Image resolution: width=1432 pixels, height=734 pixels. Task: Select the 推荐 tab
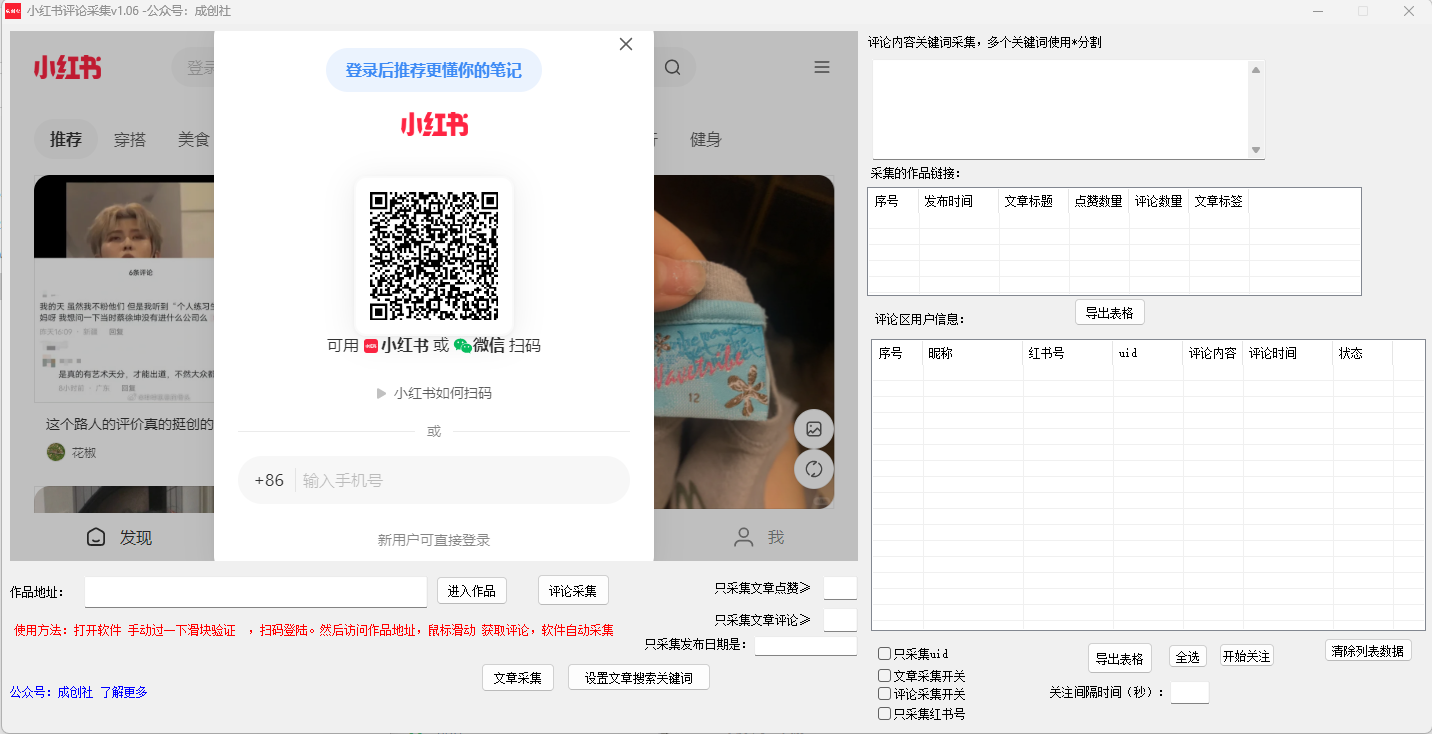66,139
